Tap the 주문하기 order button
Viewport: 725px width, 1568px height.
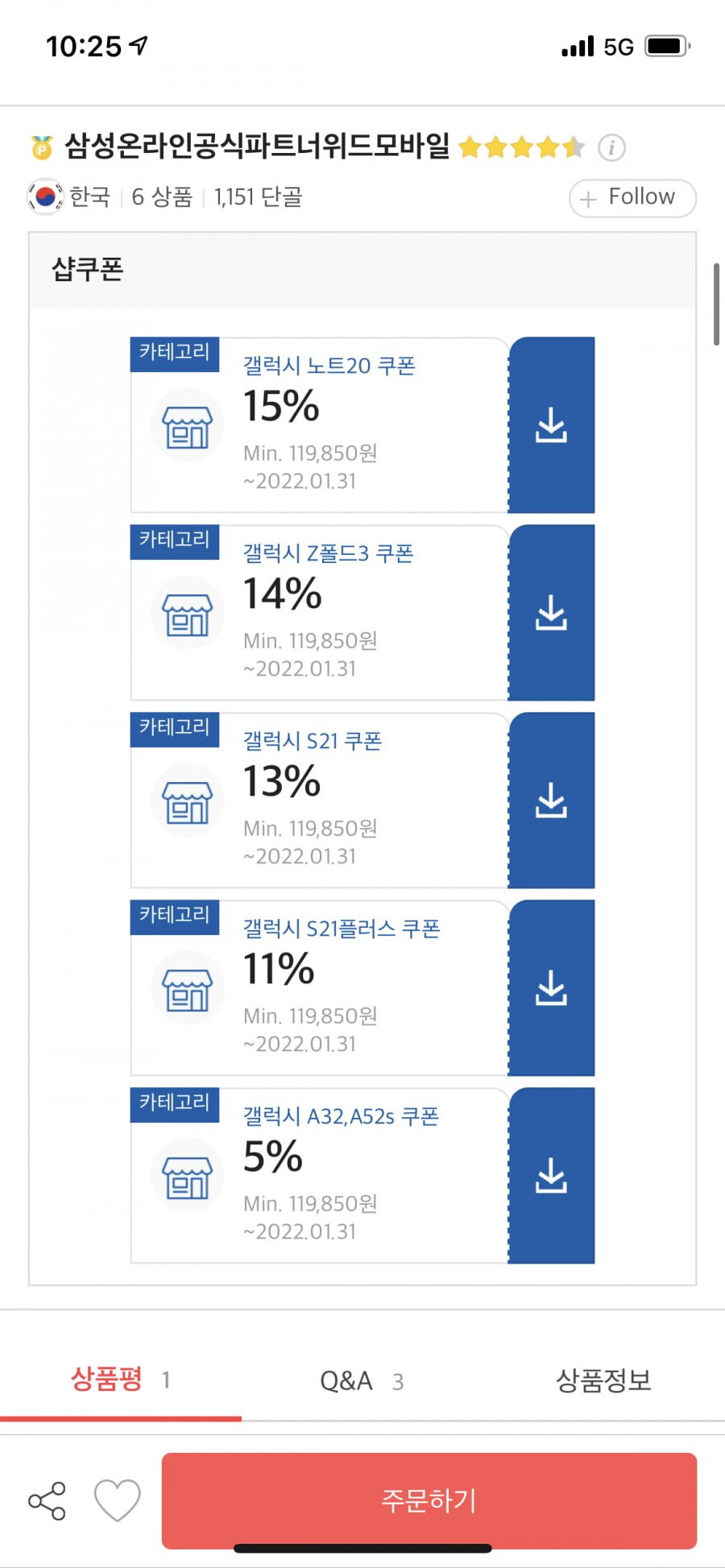tap(429, 1500)
